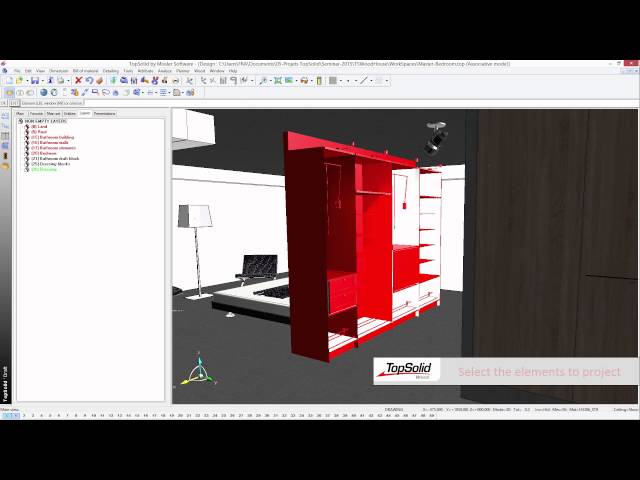This screenshot has height=480, width=640.
Task: Select the Bathroom walls layer entry
Action: click(x=49, y=143)
